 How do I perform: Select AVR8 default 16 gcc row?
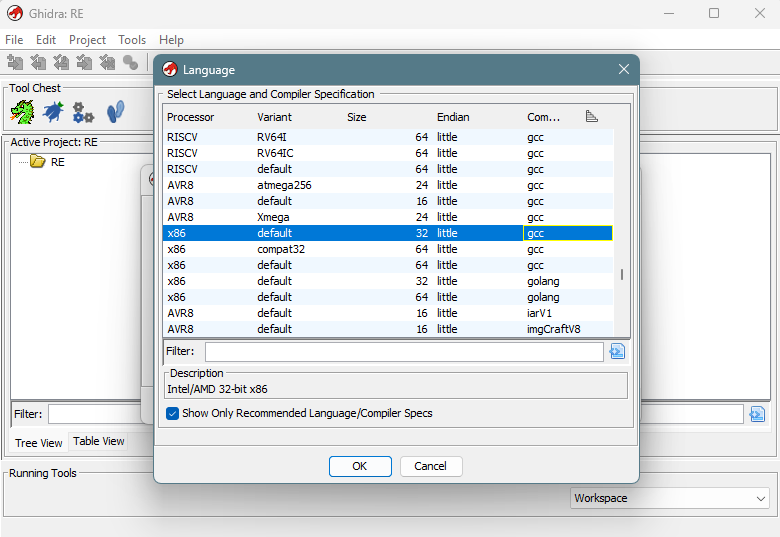click(389, 201)
